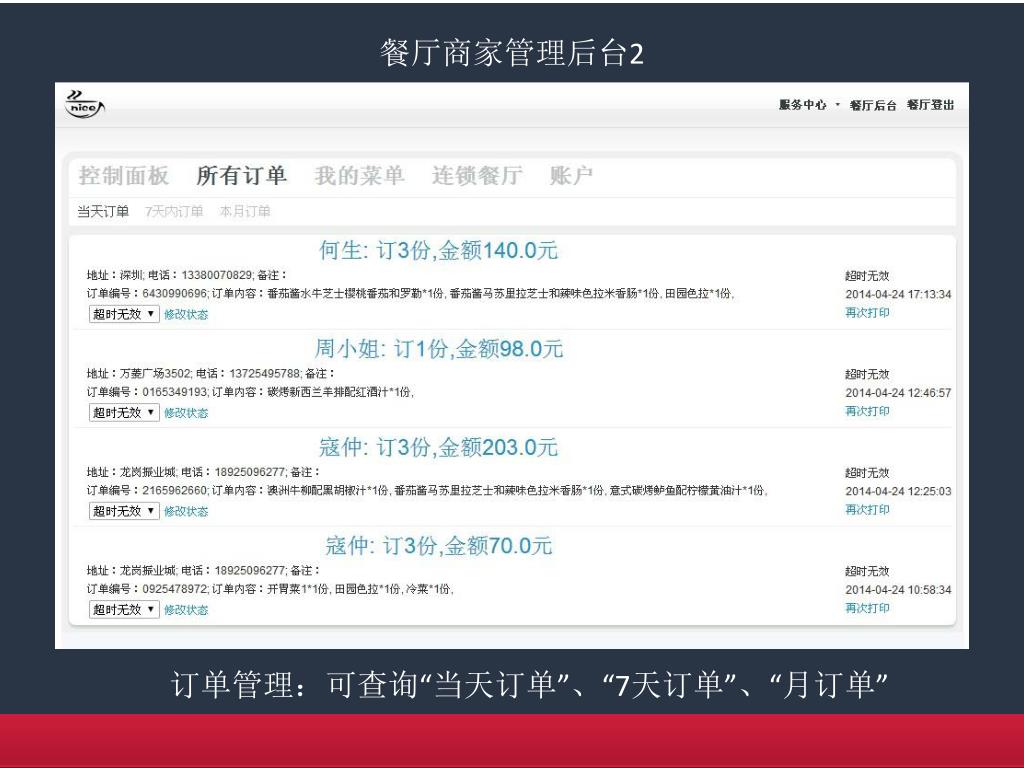This screenshot has height=768, width=1024.
Task: Click phone number 13380070829
Action: pyautogui.click(x=216, y=275)
